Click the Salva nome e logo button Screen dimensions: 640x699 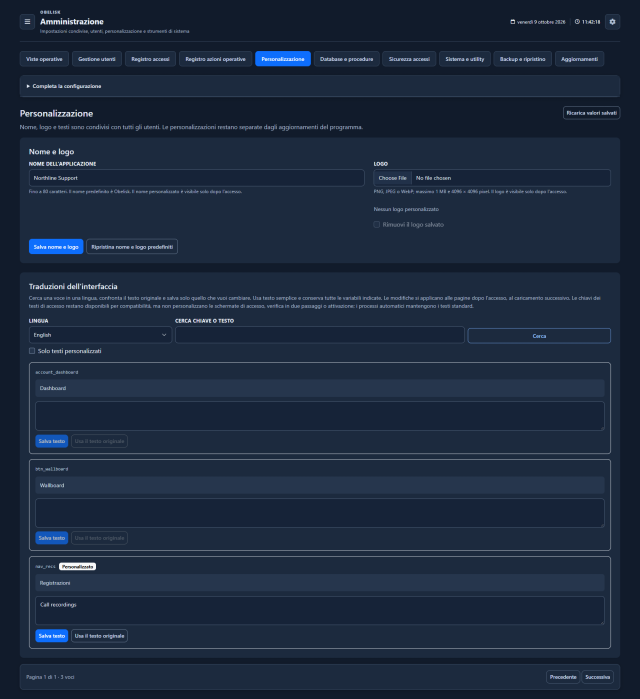pyautogui.click(x=56, y=247)
